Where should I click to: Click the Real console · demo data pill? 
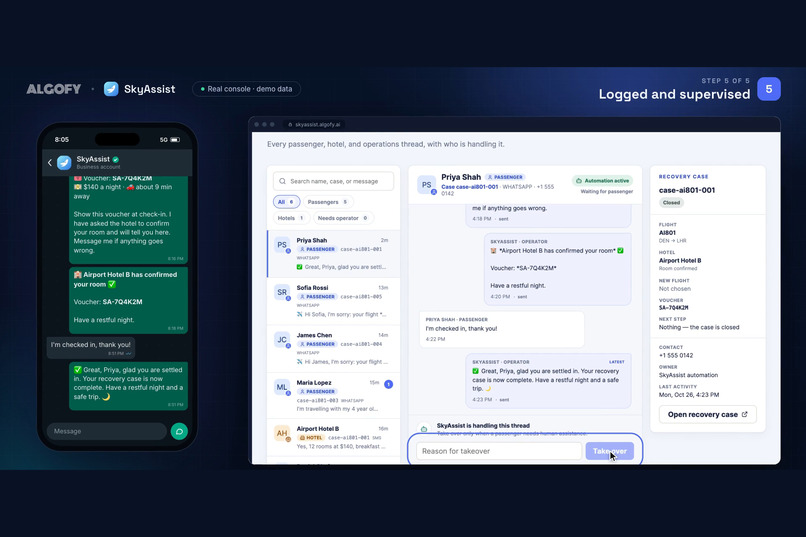pos(246,89)
